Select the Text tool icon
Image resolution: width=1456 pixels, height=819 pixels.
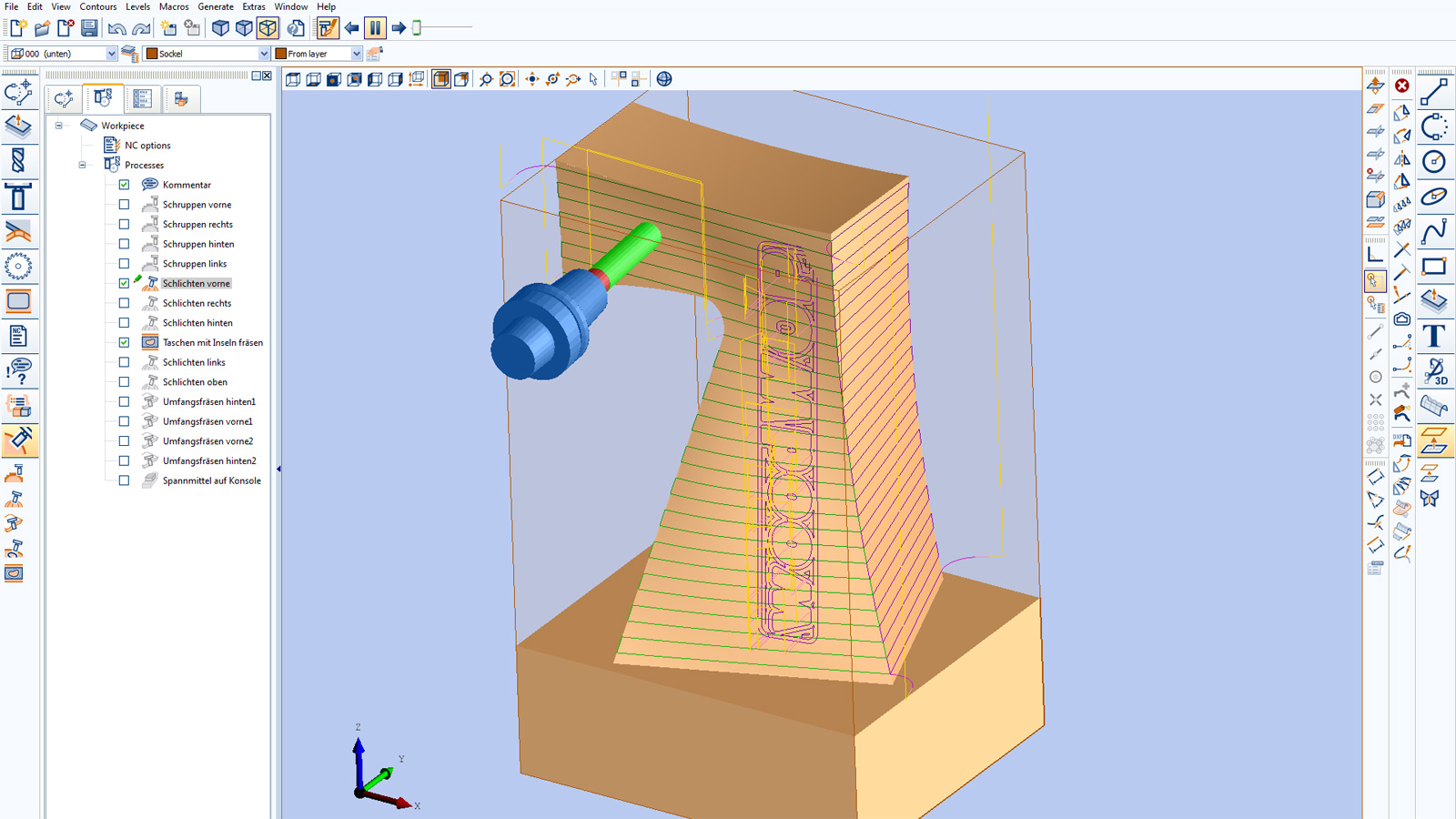click(1434, 336)
